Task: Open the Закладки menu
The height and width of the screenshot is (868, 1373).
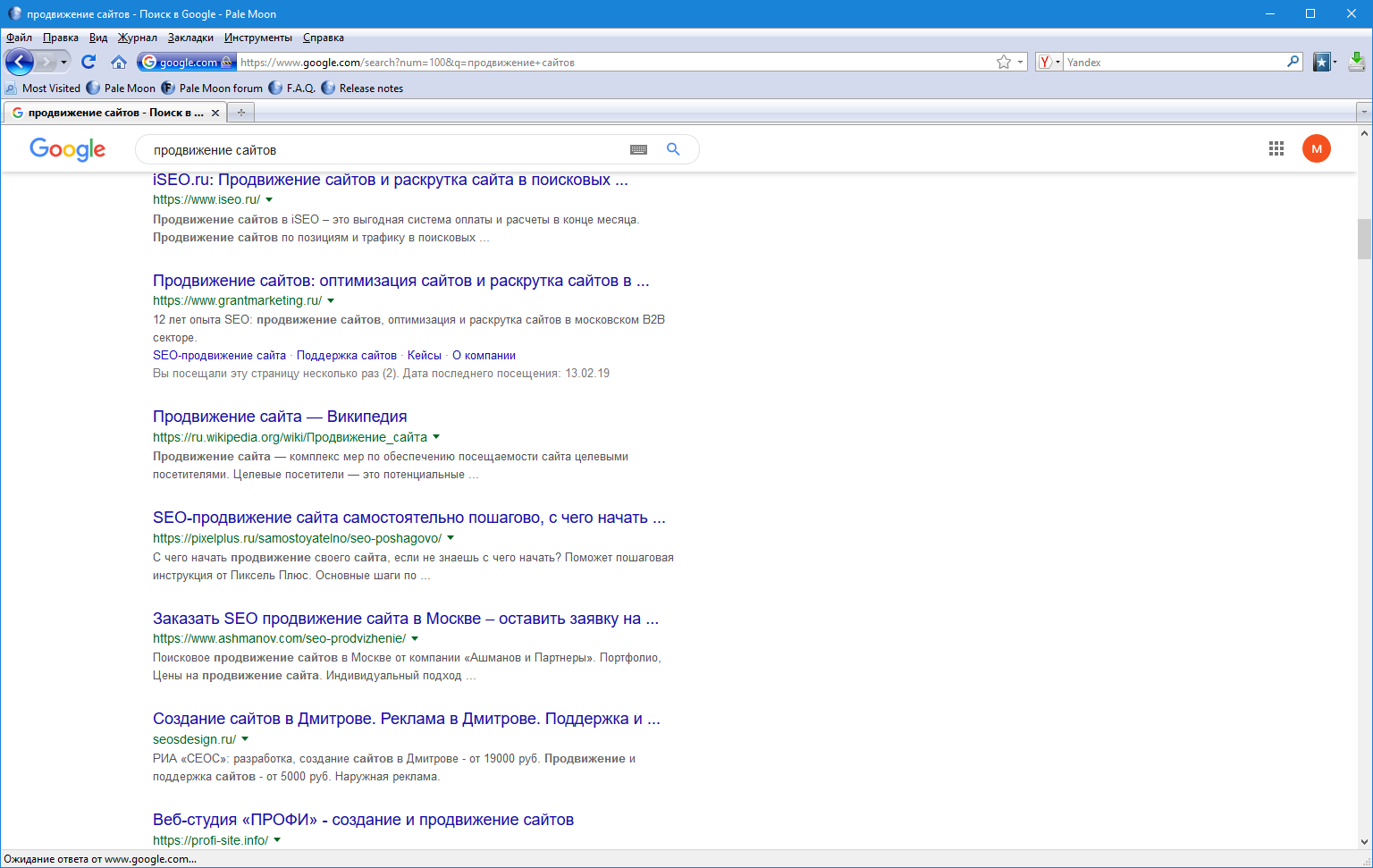Action: tap(190, 38)
